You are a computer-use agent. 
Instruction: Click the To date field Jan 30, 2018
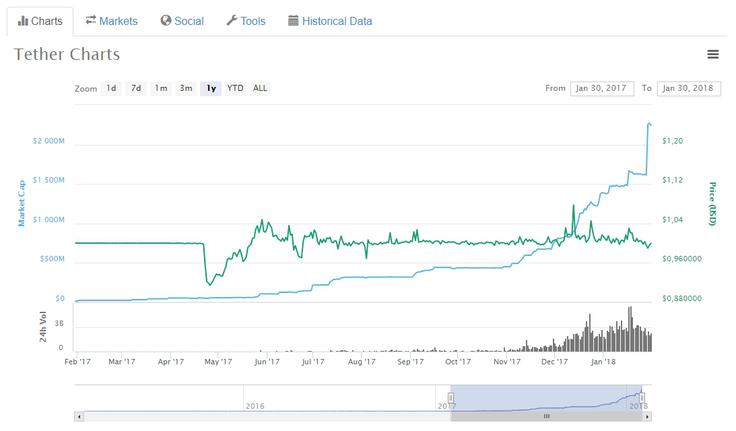pos(689,88)
